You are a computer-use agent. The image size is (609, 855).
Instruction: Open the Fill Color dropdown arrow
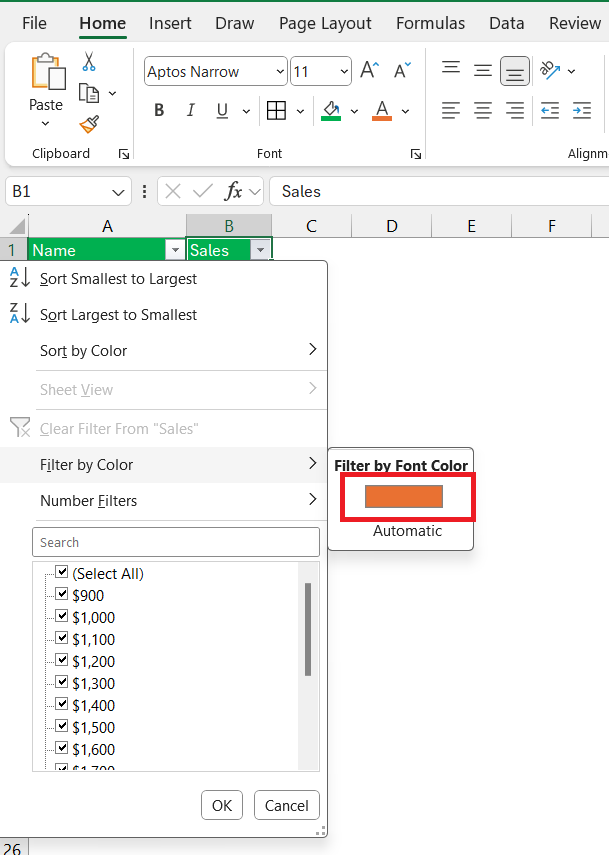point(354,111)
